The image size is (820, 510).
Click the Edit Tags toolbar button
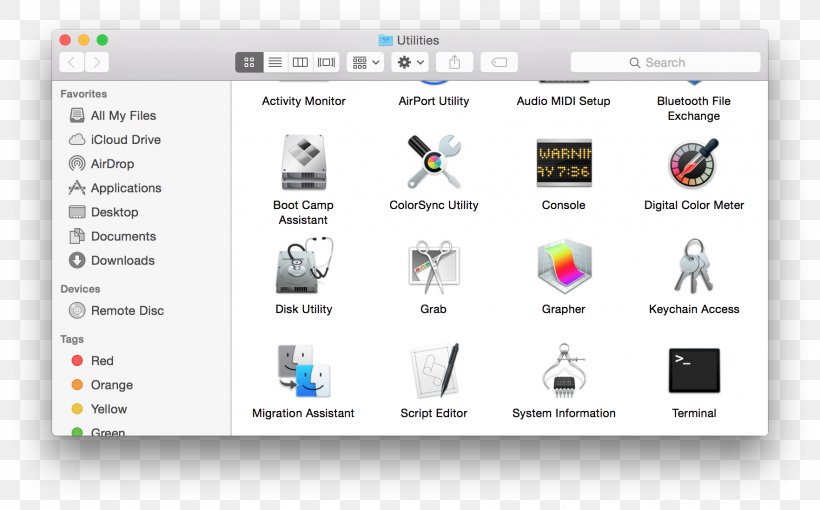tap(499, 62)
